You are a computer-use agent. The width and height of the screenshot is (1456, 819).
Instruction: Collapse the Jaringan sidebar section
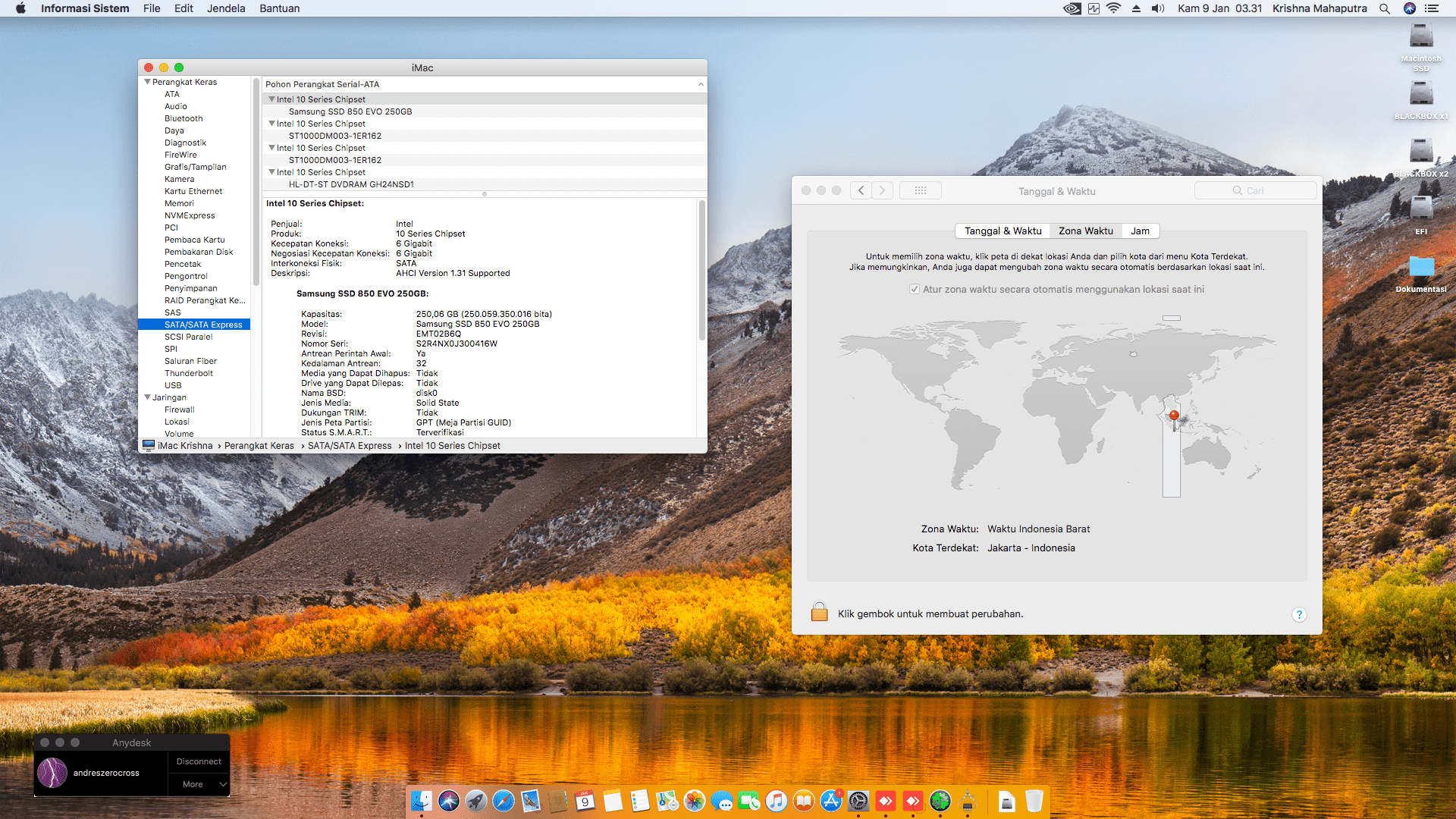tap(147, 397)
